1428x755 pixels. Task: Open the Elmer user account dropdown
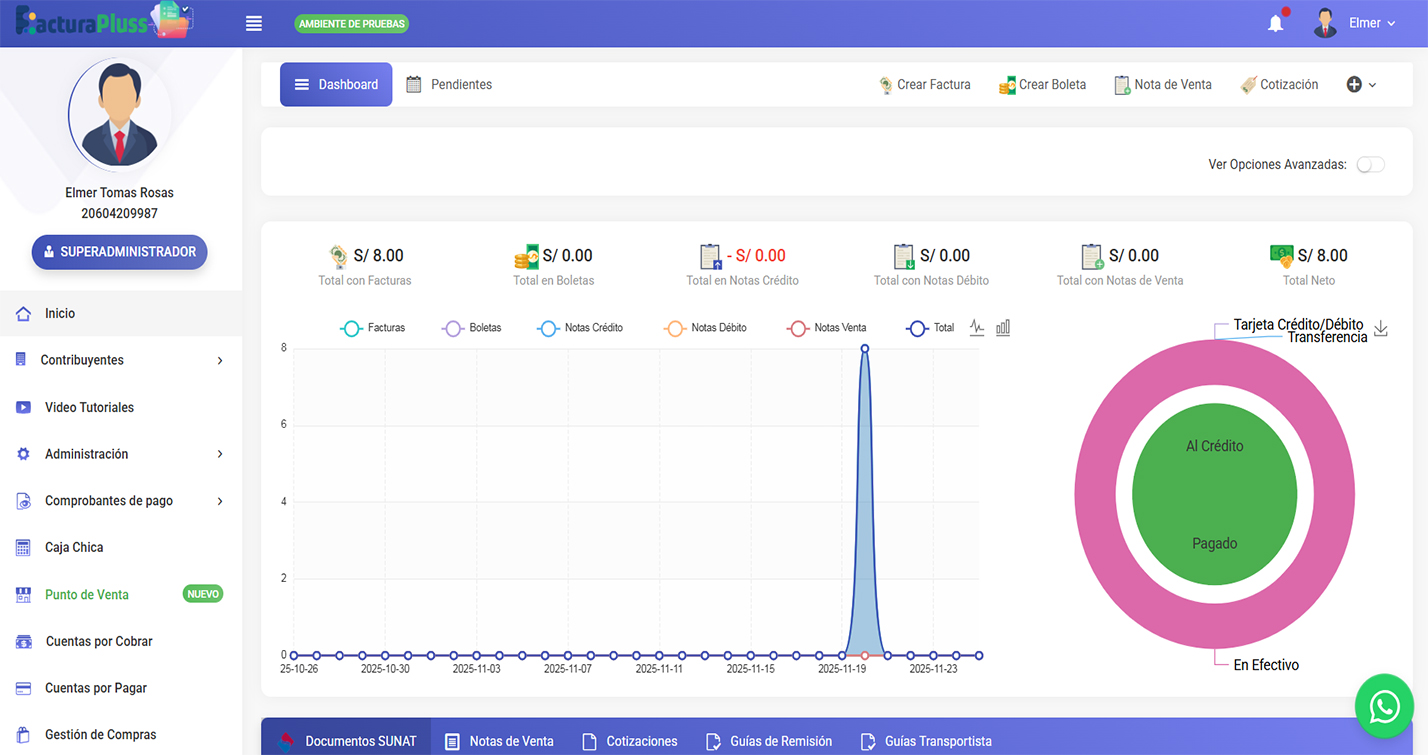1355,24
